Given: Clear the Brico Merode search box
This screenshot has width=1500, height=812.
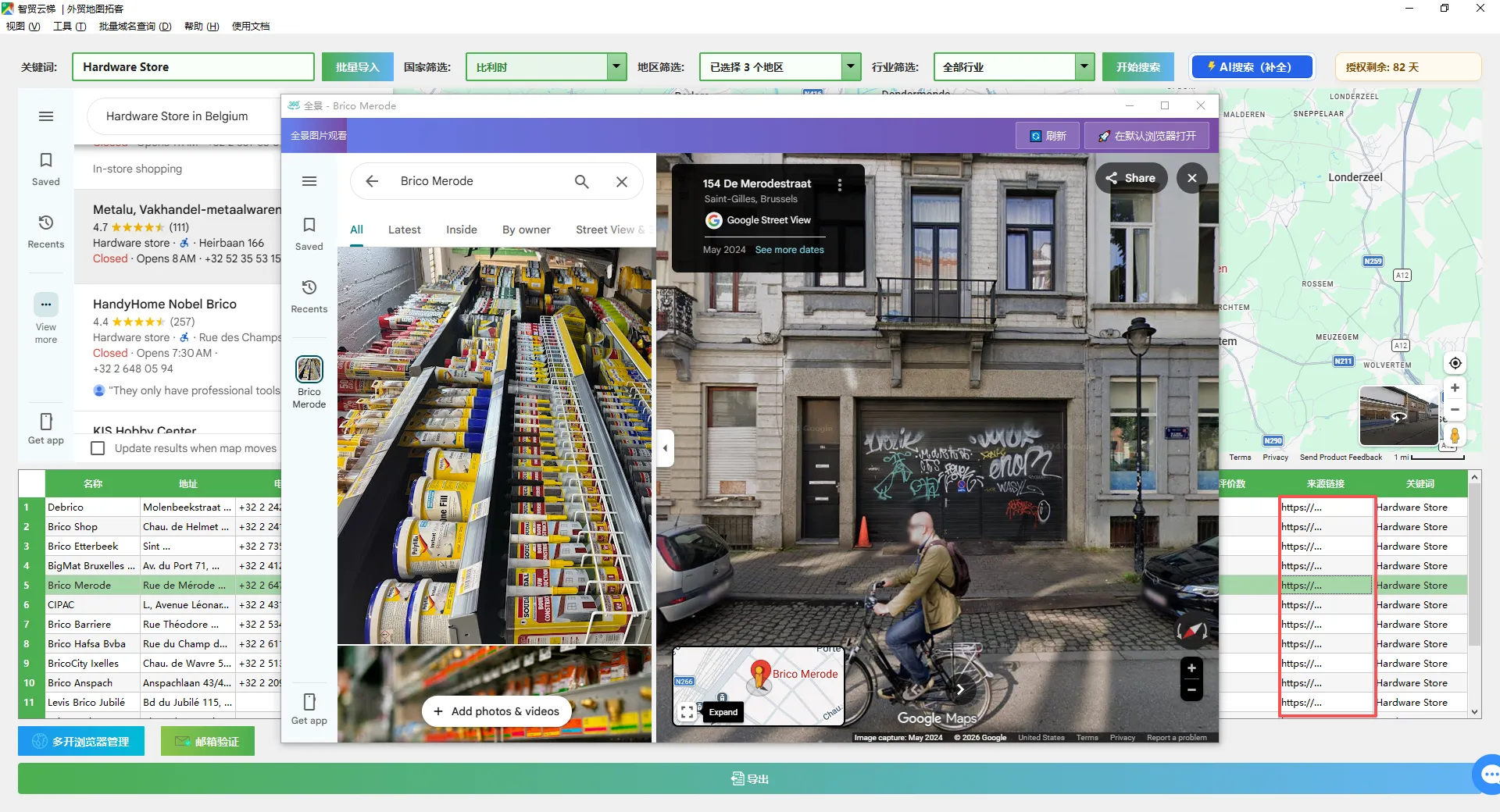Looking at the screenshot, I should point(622,181).
